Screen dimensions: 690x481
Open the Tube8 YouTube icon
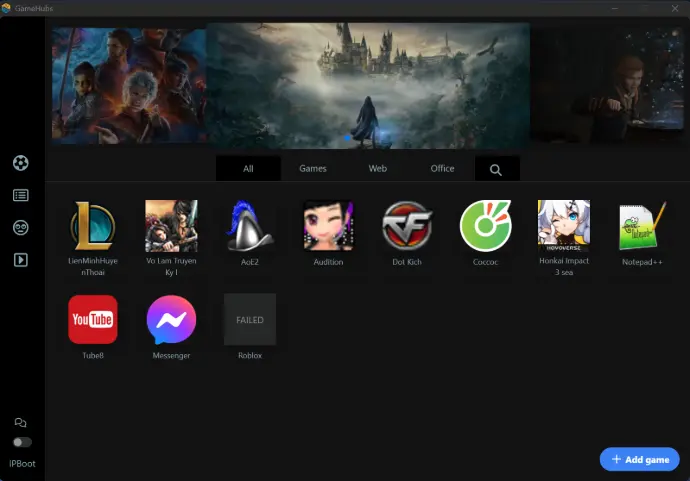93,319
